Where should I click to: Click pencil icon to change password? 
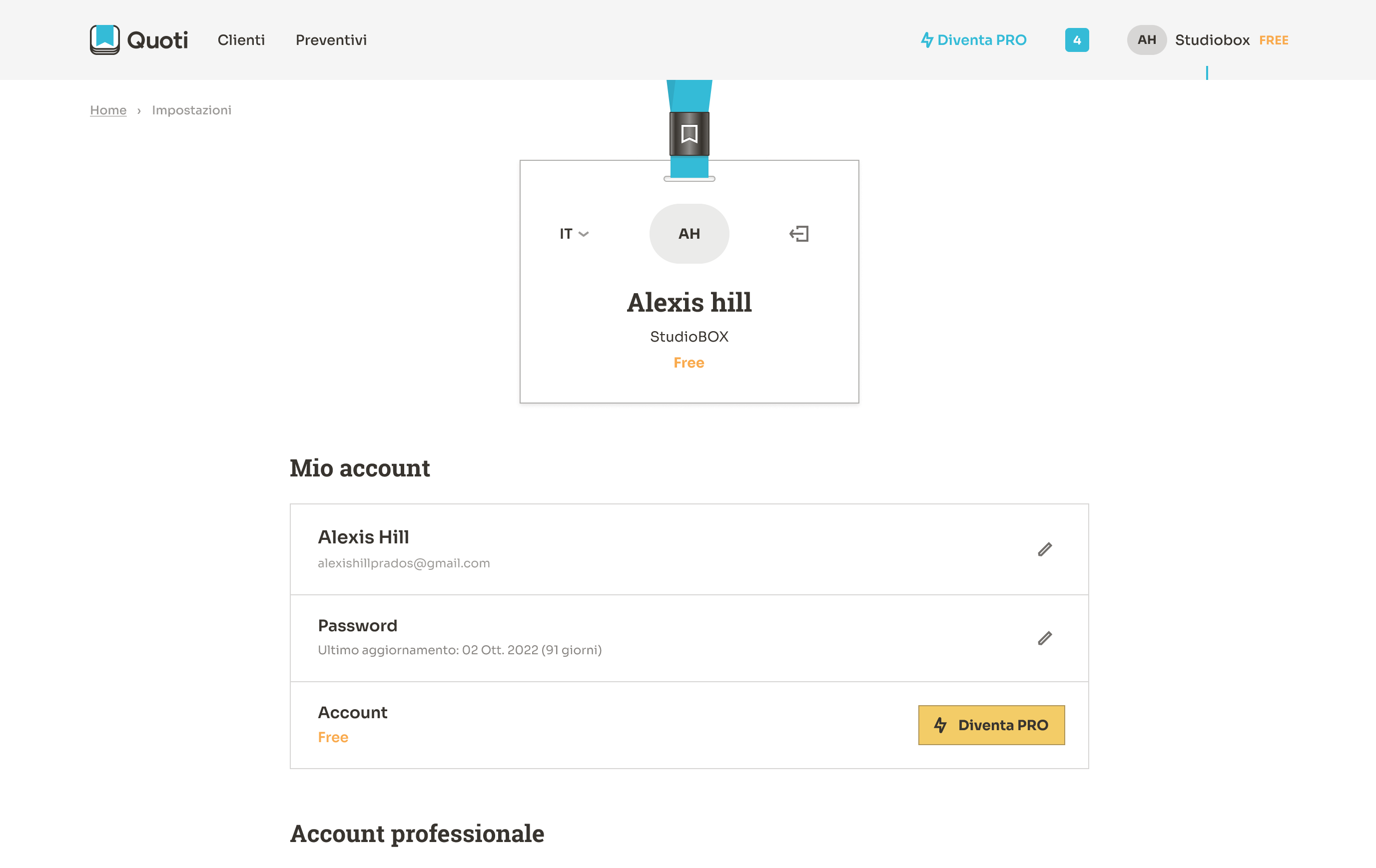[1045, 638]
